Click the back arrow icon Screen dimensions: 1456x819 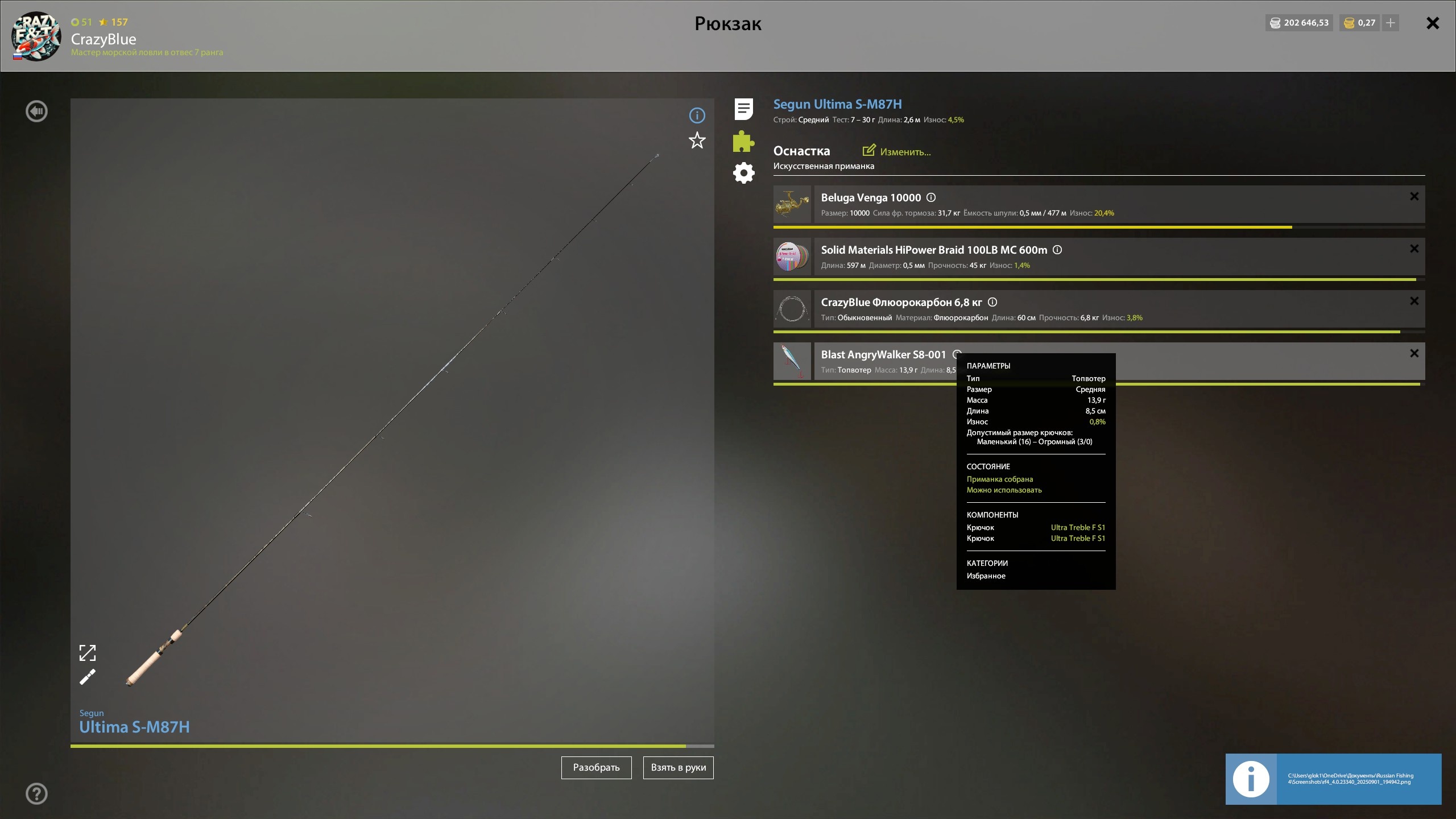pos(36,111)
